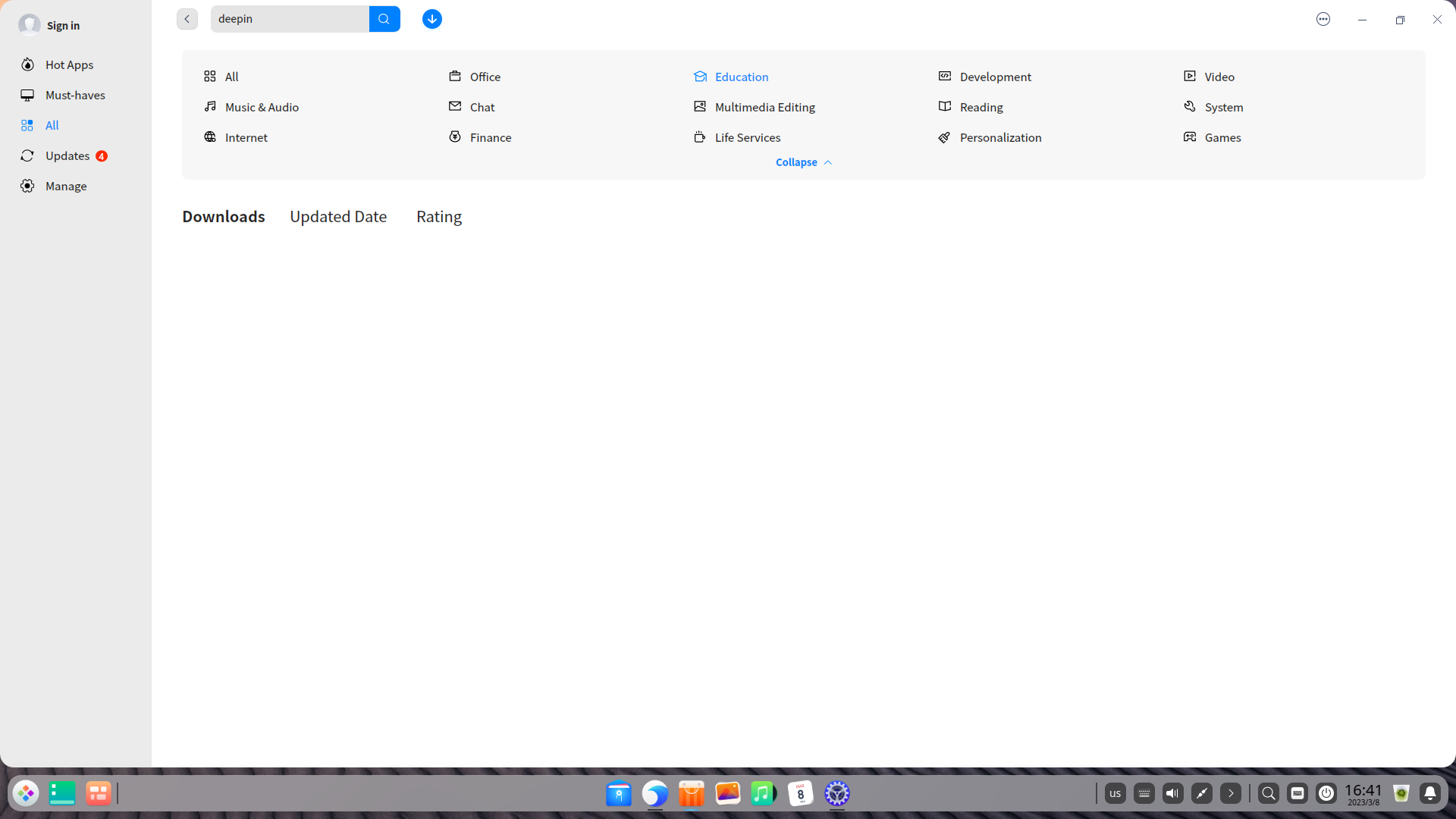Sort by the Updated Date tab
1456x819 pixels.
point(338,217)
